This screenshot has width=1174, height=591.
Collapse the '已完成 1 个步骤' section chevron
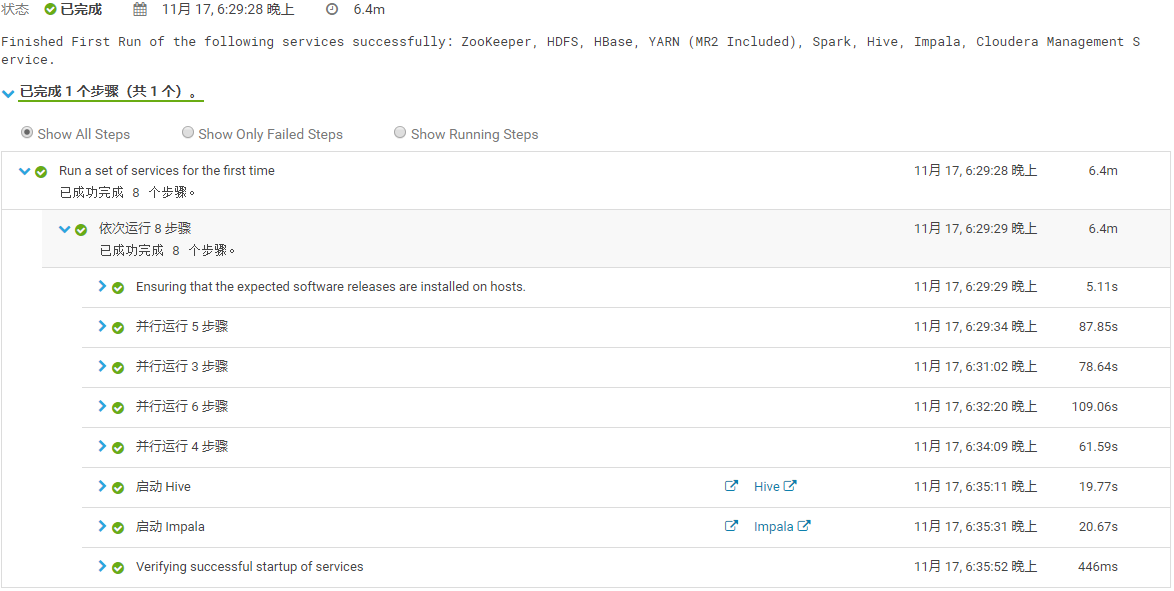8,94
